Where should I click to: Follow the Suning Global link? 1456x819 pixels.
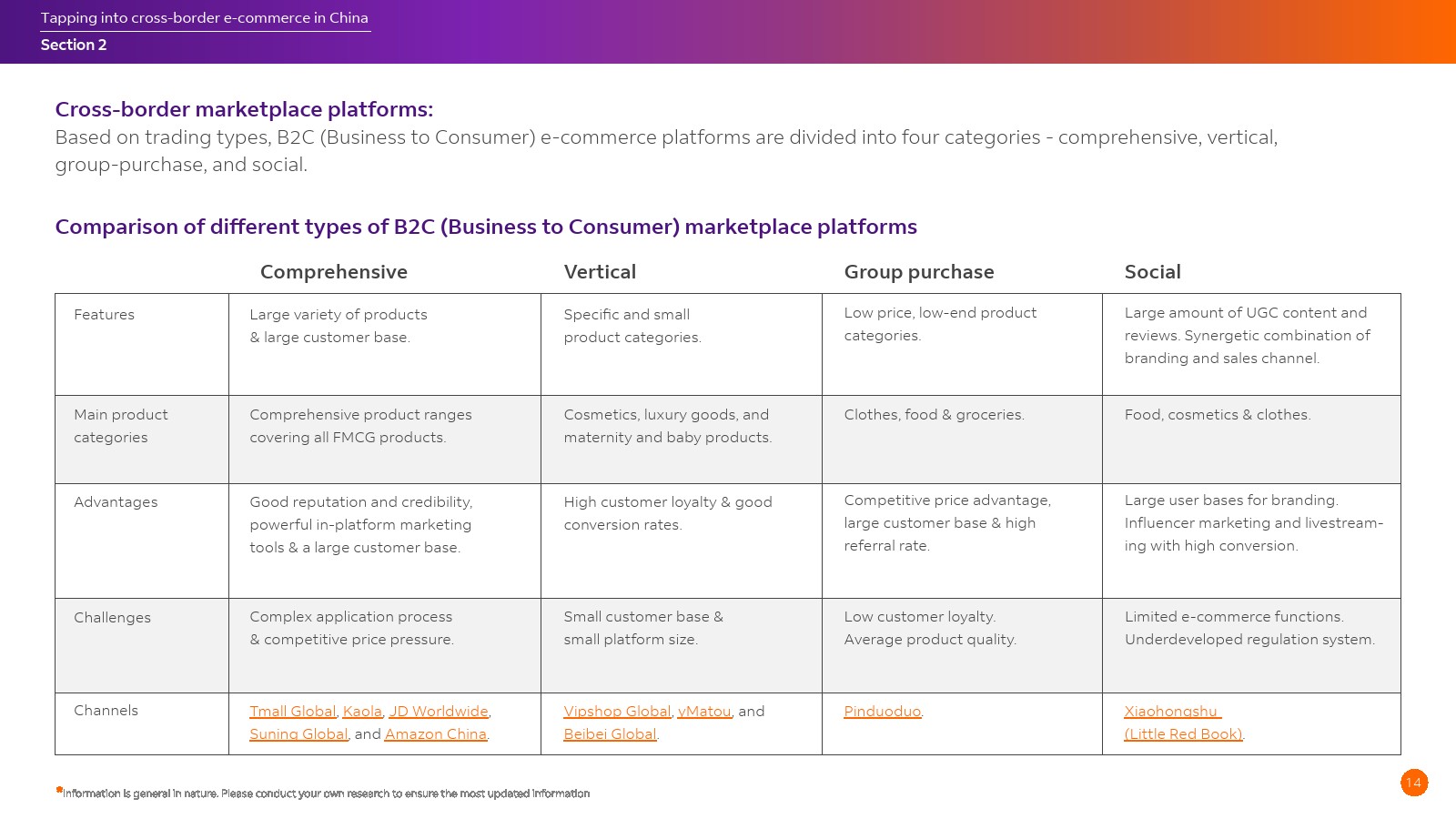pos(298,734)
